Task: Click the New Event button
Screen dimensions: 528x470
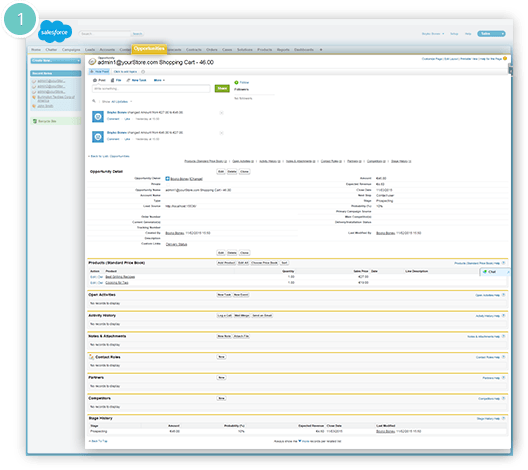Action: (x=241, y=295)
